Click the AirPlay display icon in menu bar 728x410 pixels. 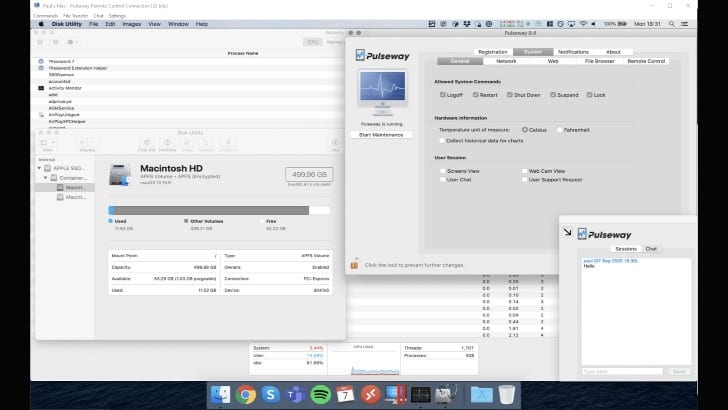click(x=572, y=24)
